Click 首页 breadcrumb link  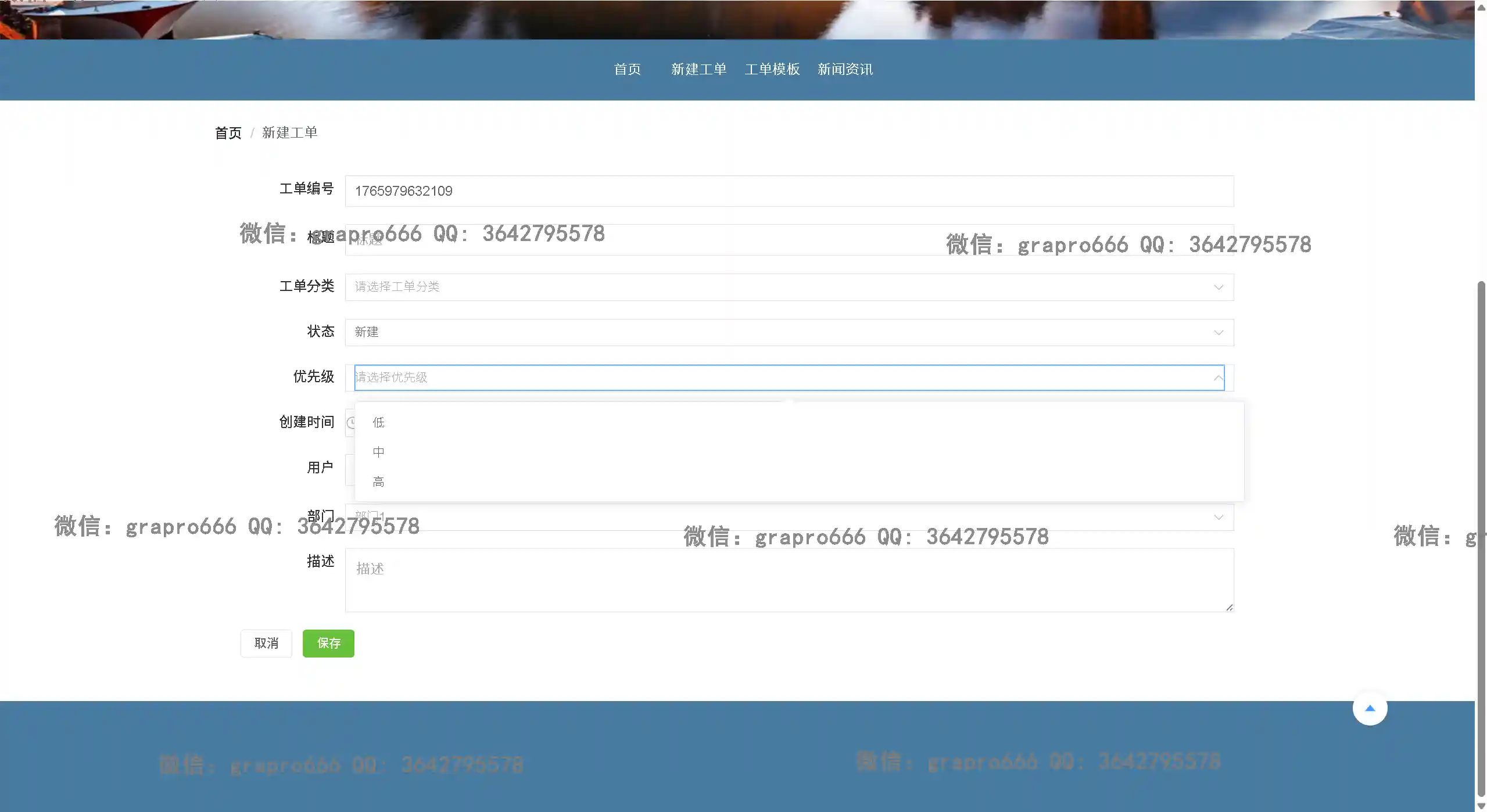(x=228, y=133)
